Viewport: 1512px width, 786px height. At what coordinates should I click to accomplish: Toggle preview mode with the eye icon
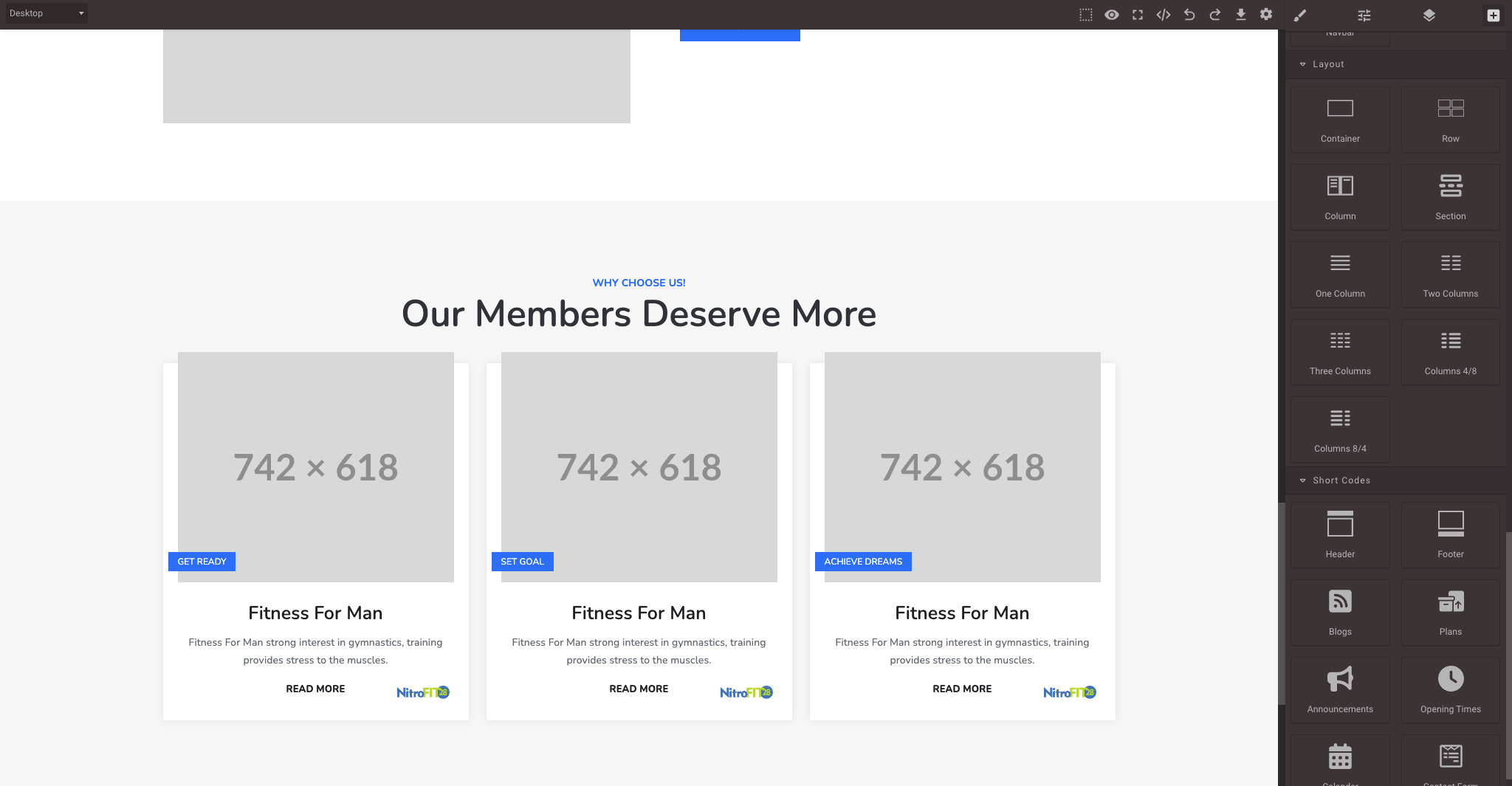tap(1112, 15)
